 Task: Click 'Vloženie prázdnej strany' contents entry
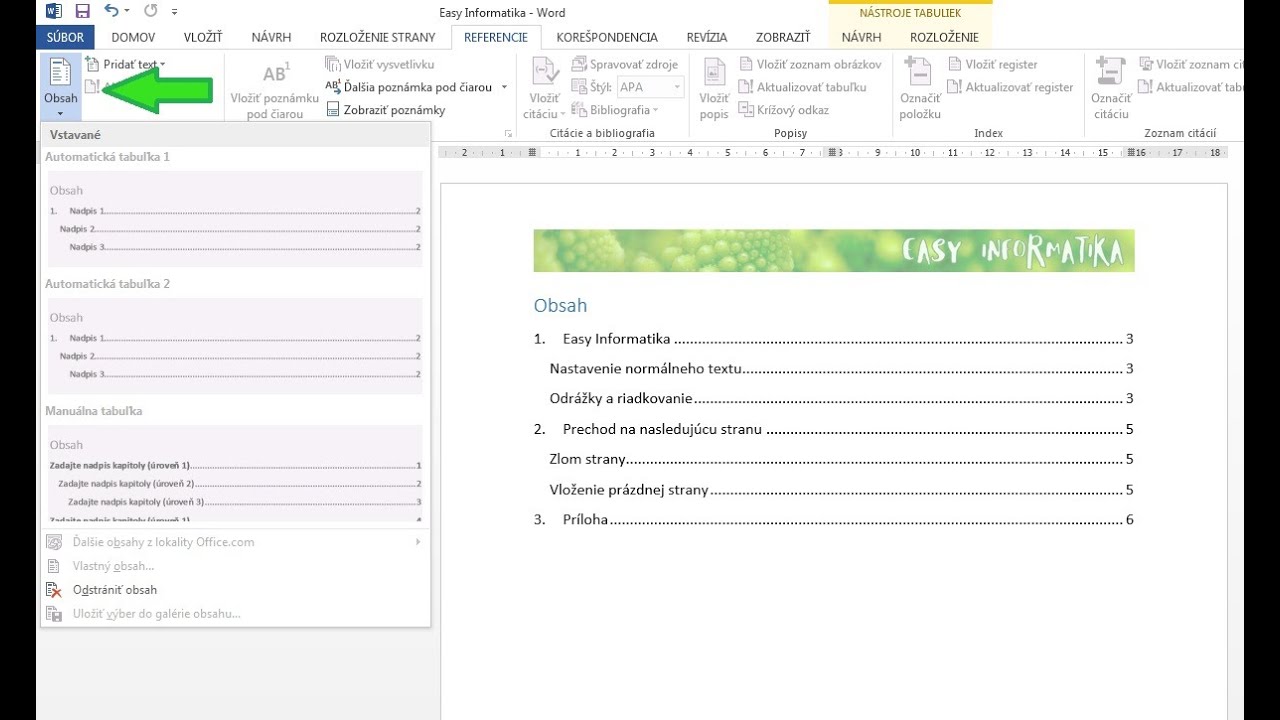click(841, 490)
